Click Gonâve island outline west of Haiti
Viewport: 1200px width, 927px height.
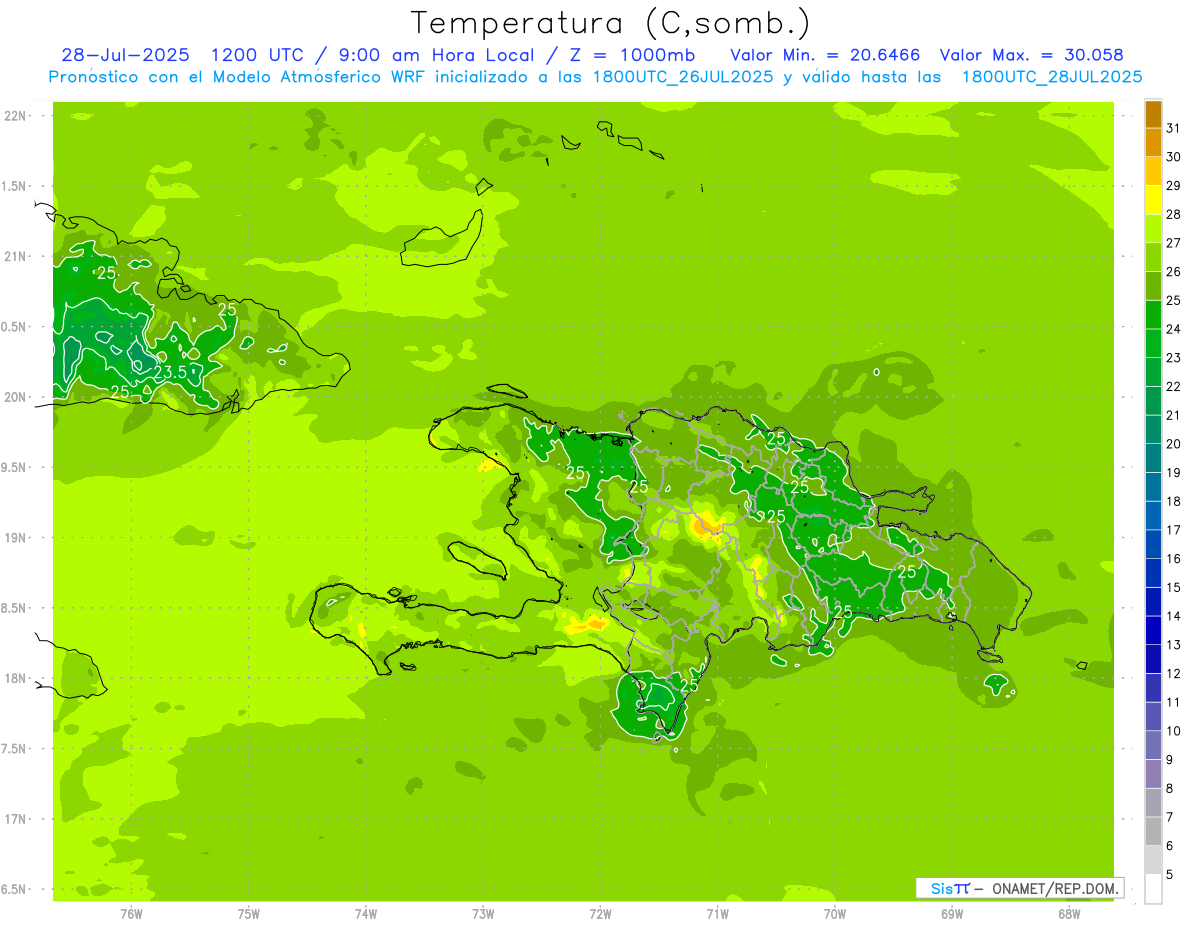click(x=478, y=558)
